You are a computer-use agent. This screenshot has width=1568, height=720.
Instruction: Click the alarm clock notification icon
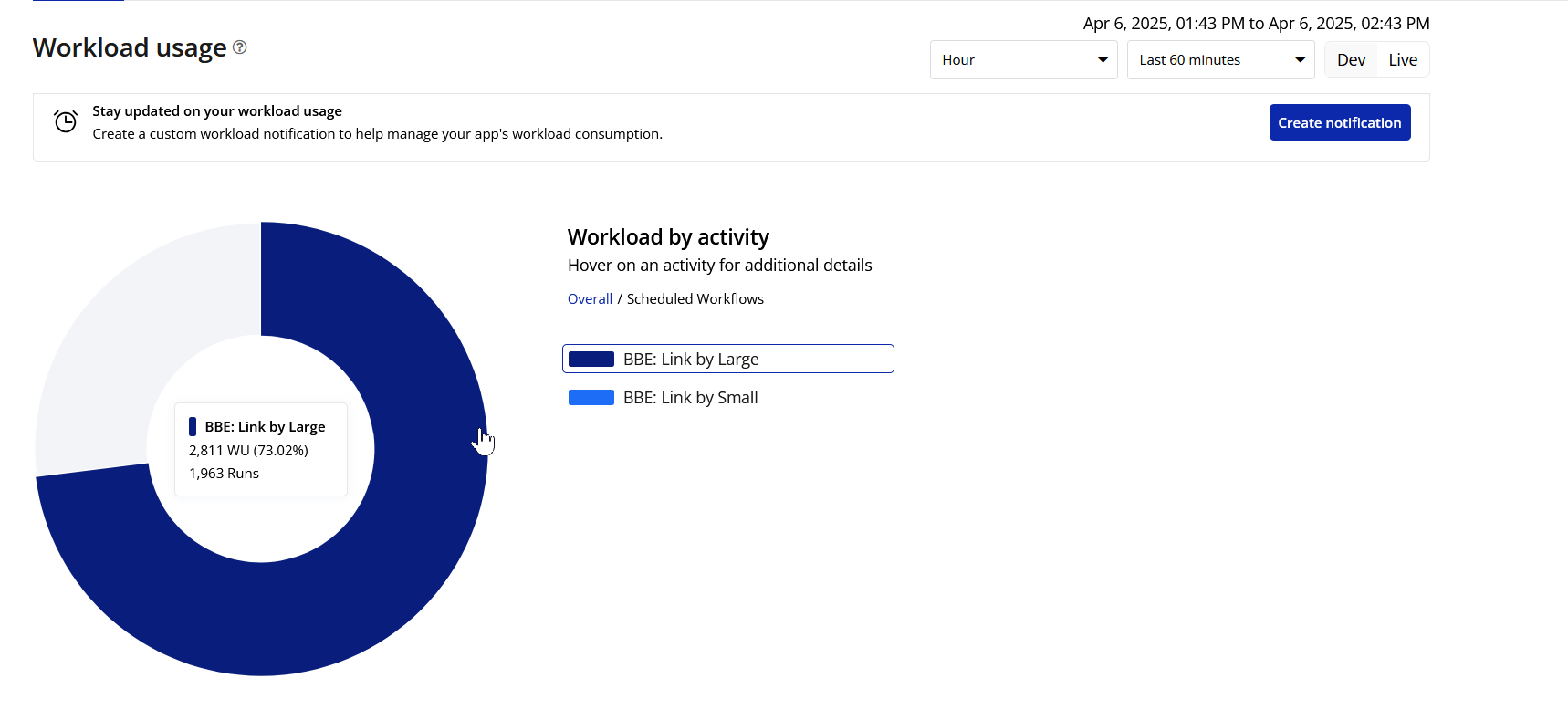(66, 121)
